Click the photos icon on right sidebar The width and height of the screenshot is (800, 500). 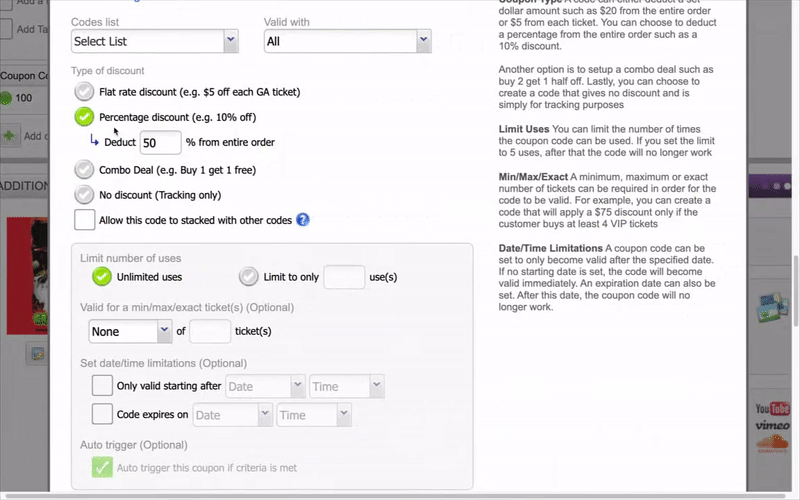pos(772,307)
